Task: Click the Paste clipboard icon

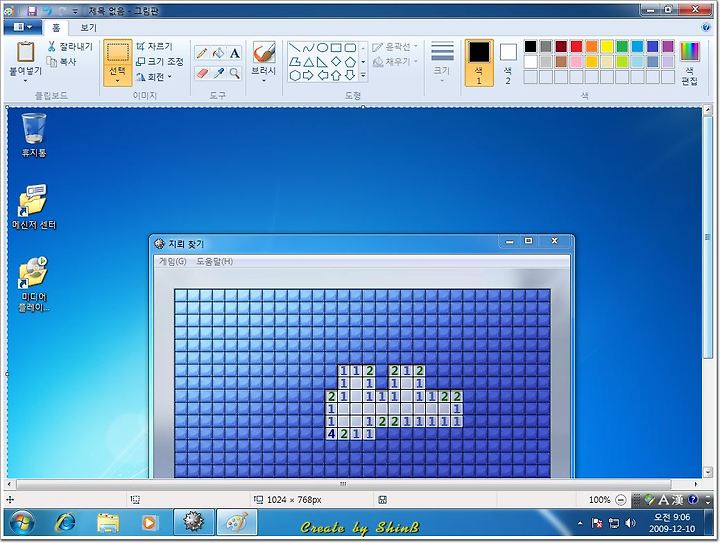Action: pyautogui.click(x=25, y=52)
